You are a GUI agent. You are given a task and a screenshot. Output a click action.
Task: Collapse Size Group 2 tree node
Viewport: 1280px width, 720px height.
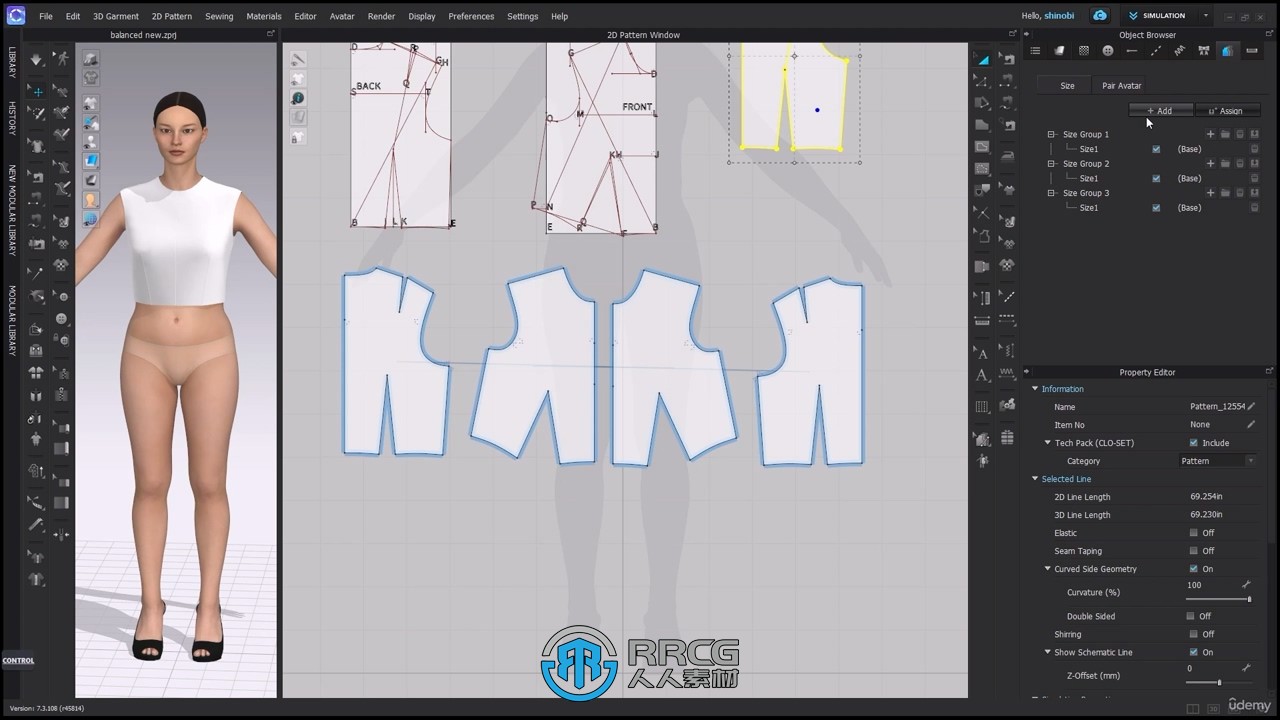(1051, 163)
